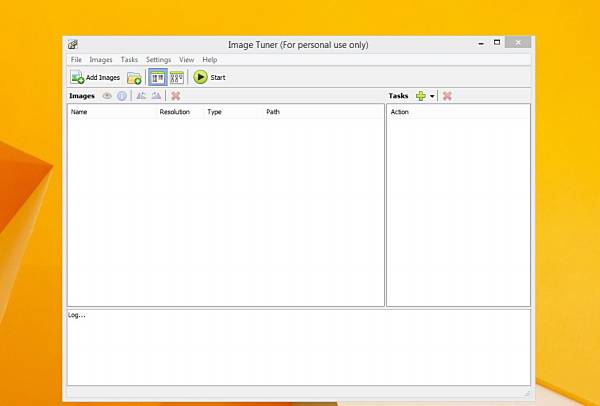Click the flip vertical icon
The width and height of the screenshot is (600, 406).
tap(156, 96)
